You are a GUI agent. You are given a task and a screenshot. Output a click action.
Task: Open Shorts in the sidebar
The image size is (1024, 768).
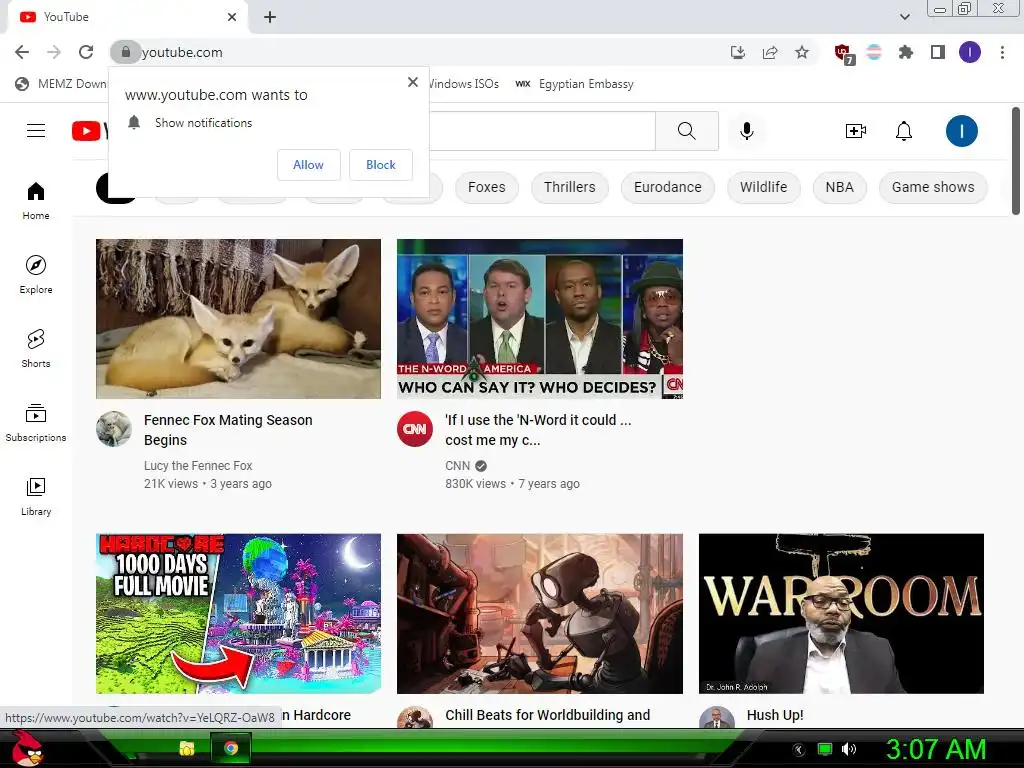(x=36, y=348)
